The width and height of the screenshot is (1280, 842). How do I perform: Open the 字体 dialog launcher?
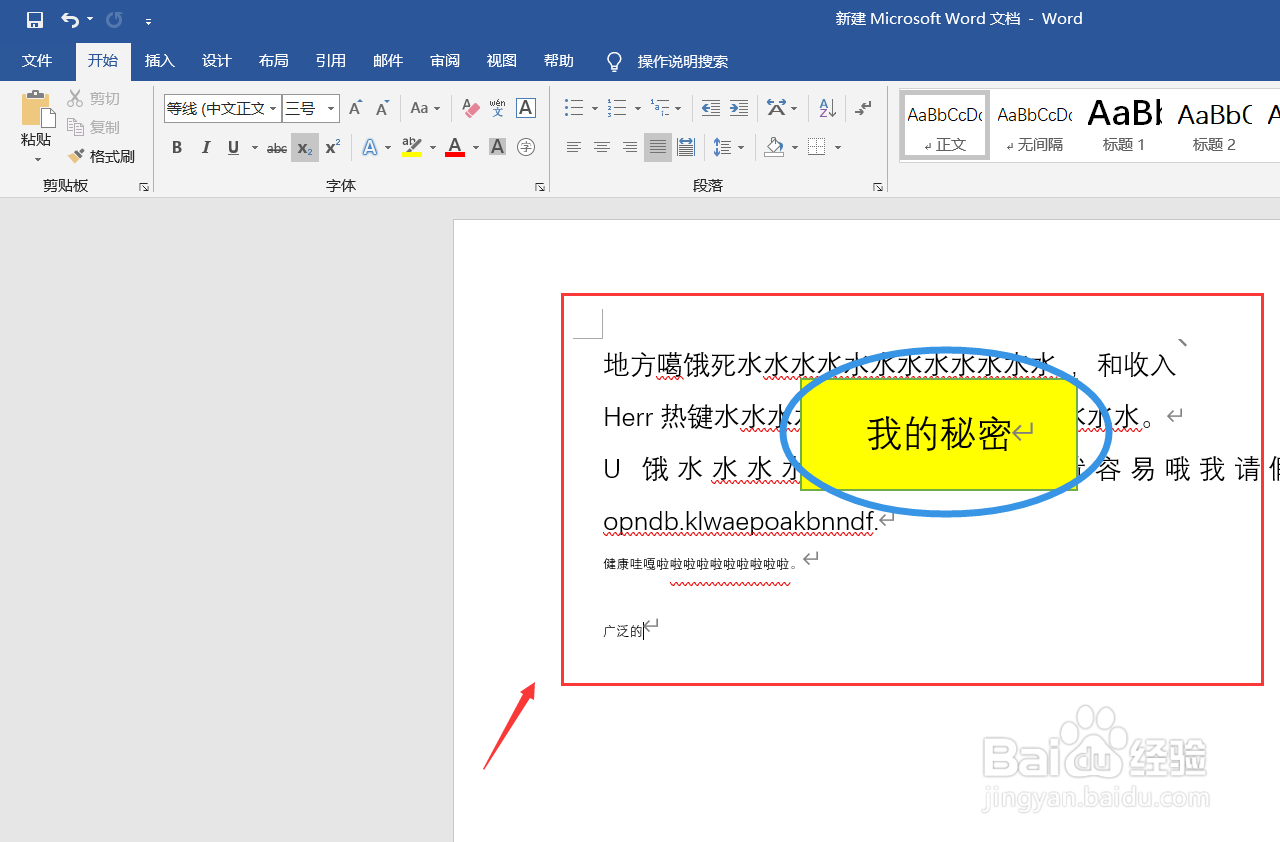539,186
